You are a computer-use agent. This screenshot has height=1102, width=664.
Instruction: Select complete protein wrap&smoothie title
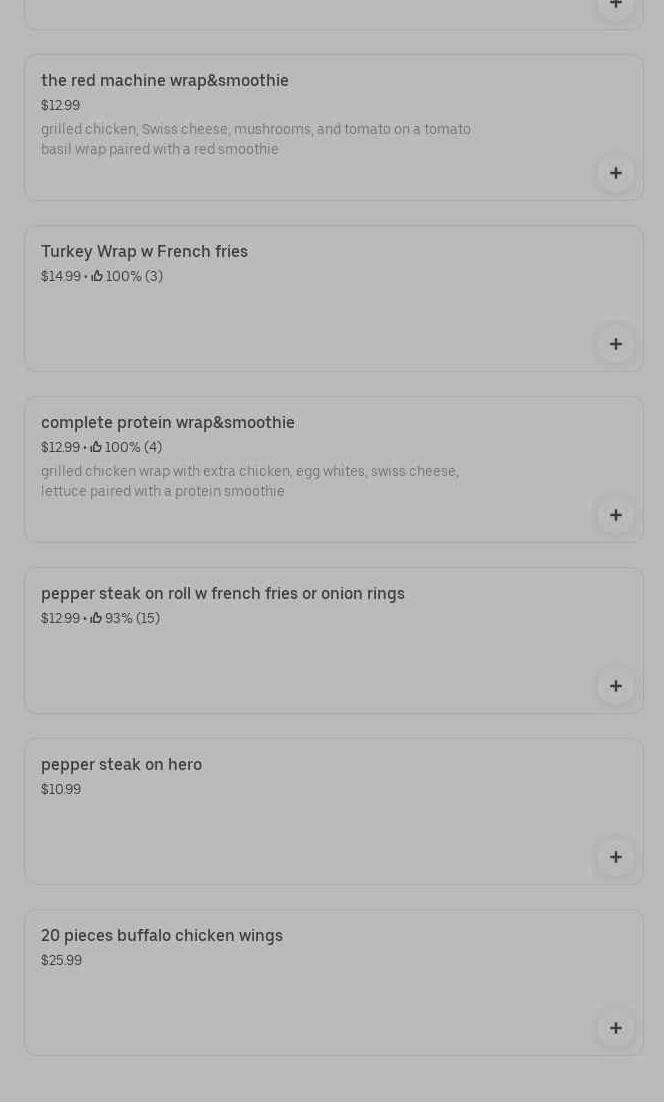[x=168, y=422]
